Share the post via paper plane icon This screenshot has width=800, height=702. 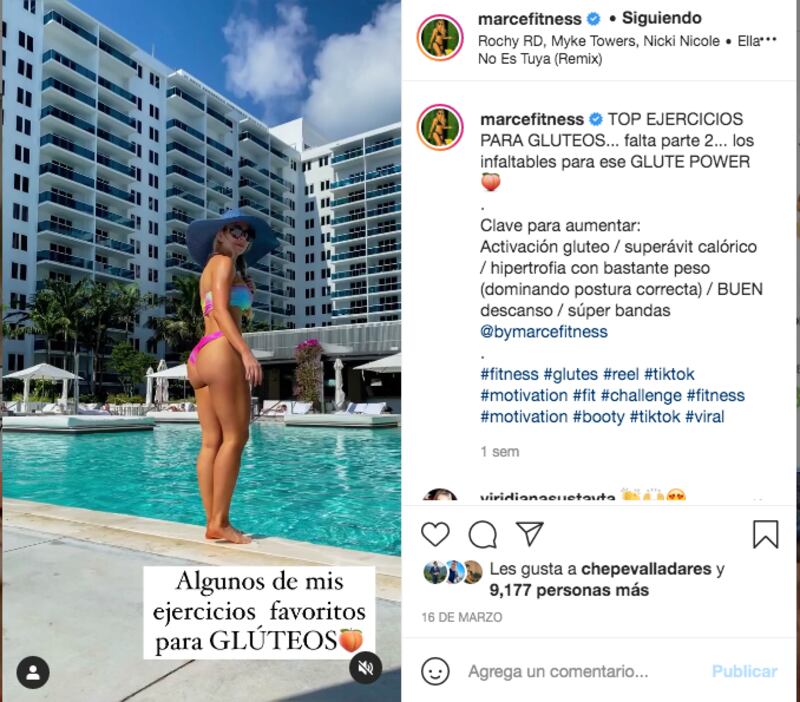pyautogui.click(x=529, y=534)
